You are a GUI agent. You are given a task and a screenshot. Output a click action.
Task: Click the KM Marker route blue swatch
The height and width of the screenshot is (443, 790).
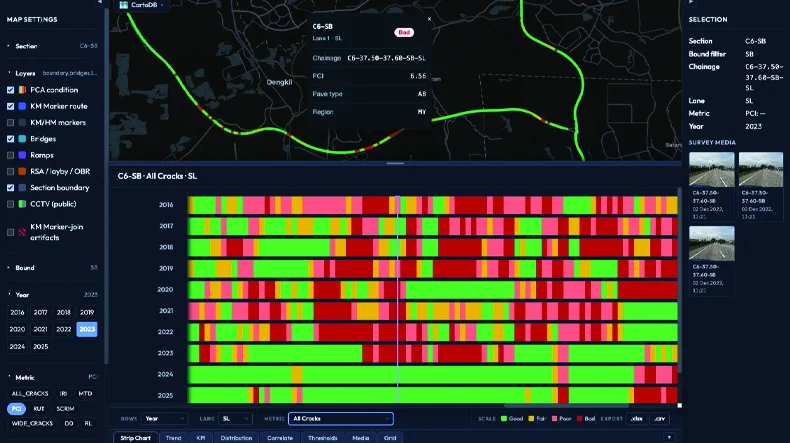point(22,106)
